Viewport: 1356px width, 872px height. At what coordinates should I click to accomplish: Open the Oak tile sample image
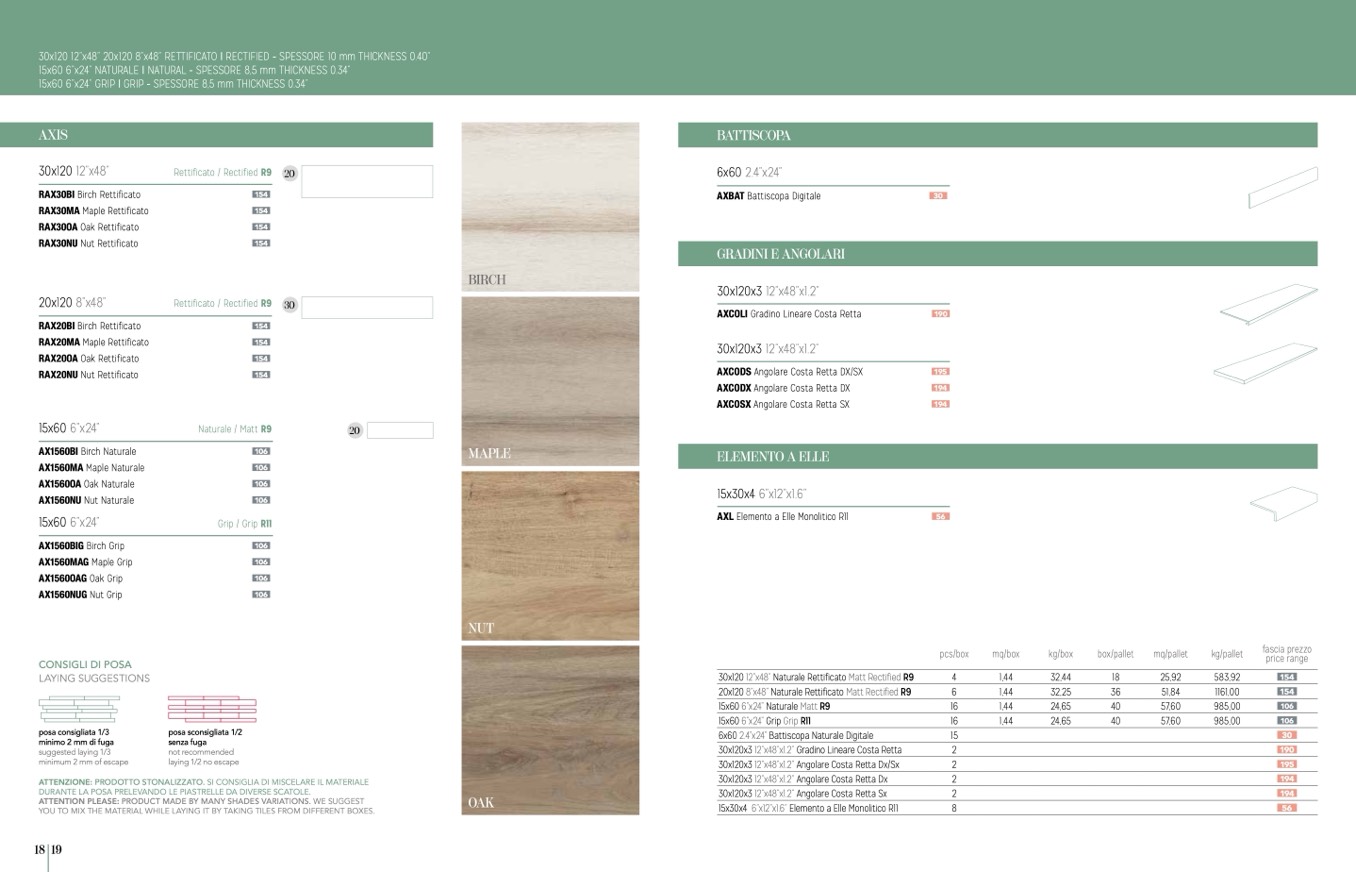point(550,729)
